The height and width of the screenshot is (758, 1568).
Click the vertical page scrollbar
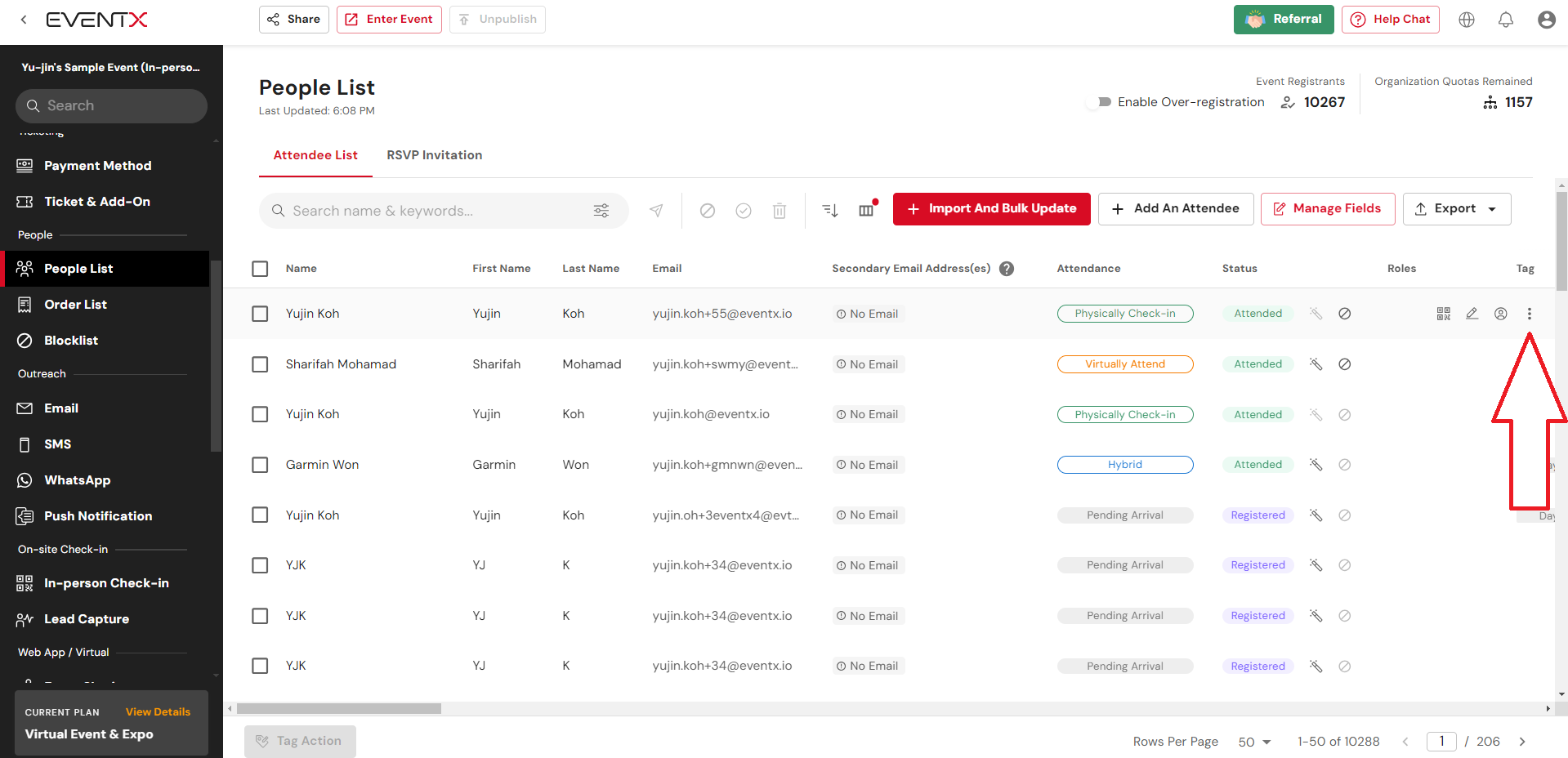(1562, 241)
